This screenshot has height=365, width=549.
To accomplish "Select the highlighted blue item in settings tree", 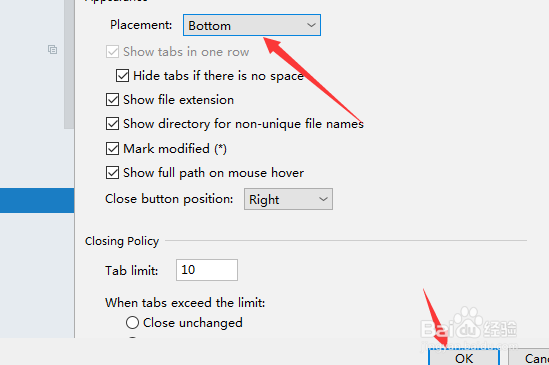I will 37,200.
